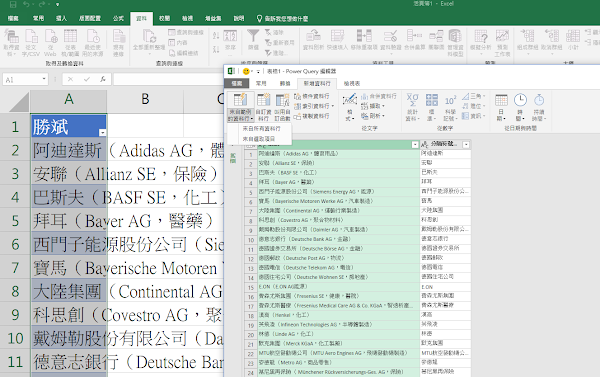The image size is (600, 377).
Task: Click Subtotal icon in Excel ribbon
Action: pos(573,36)
